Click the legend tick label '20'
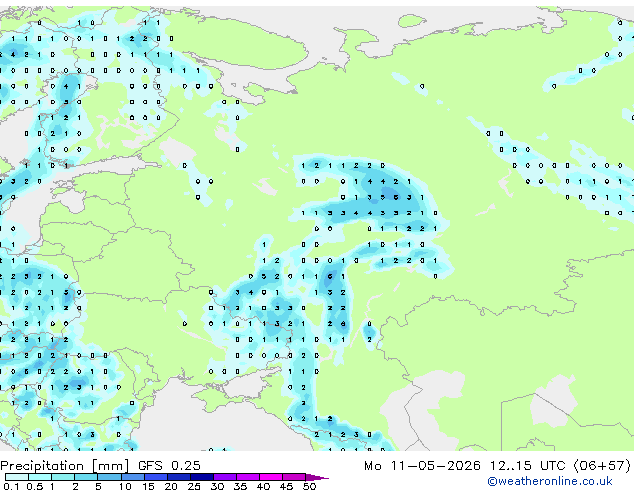This screenshot has width=634, height=490. (171, 486)
